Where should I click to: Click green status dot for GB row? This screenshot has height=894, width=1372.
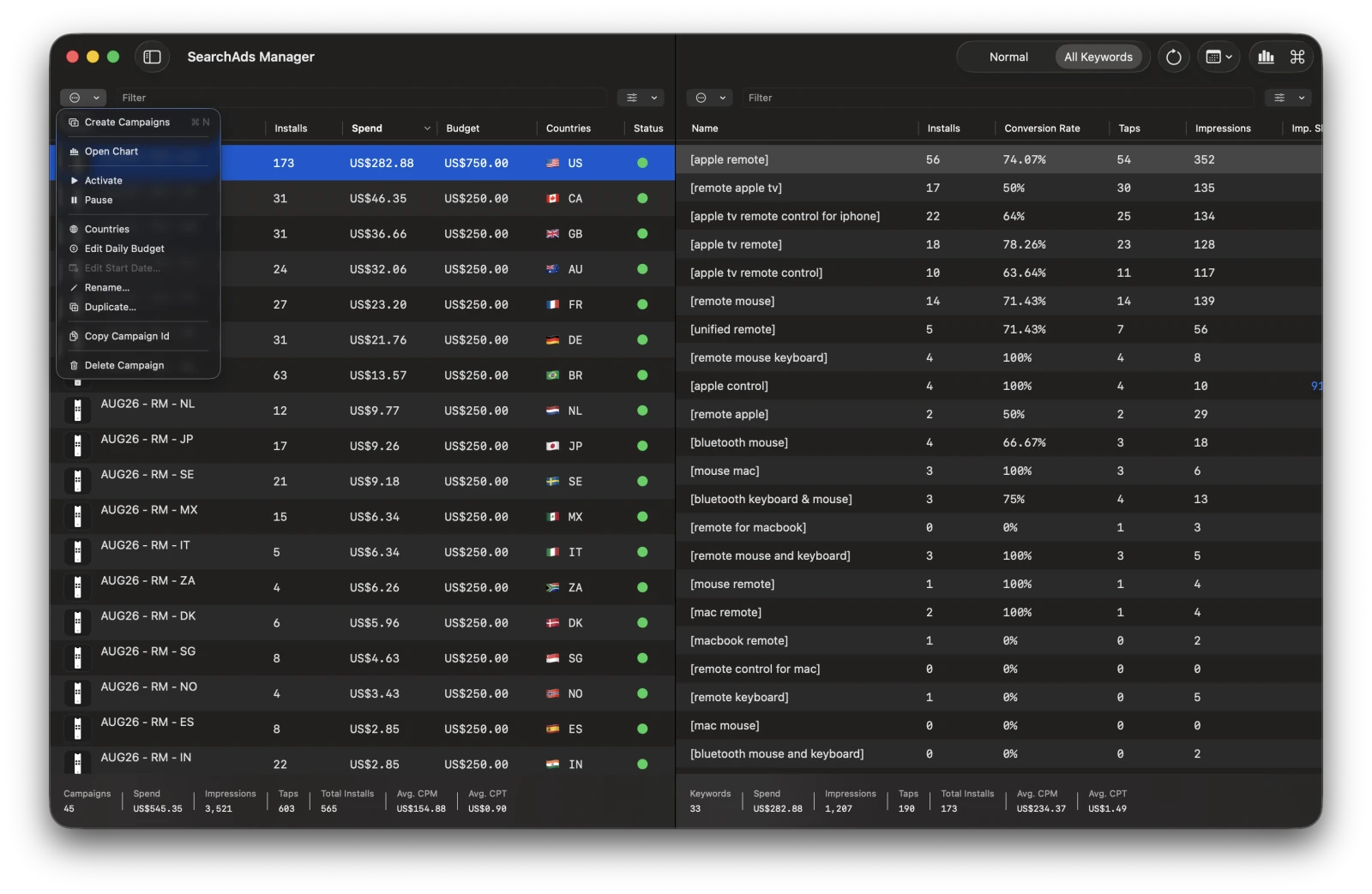click(x=642, y=234)
